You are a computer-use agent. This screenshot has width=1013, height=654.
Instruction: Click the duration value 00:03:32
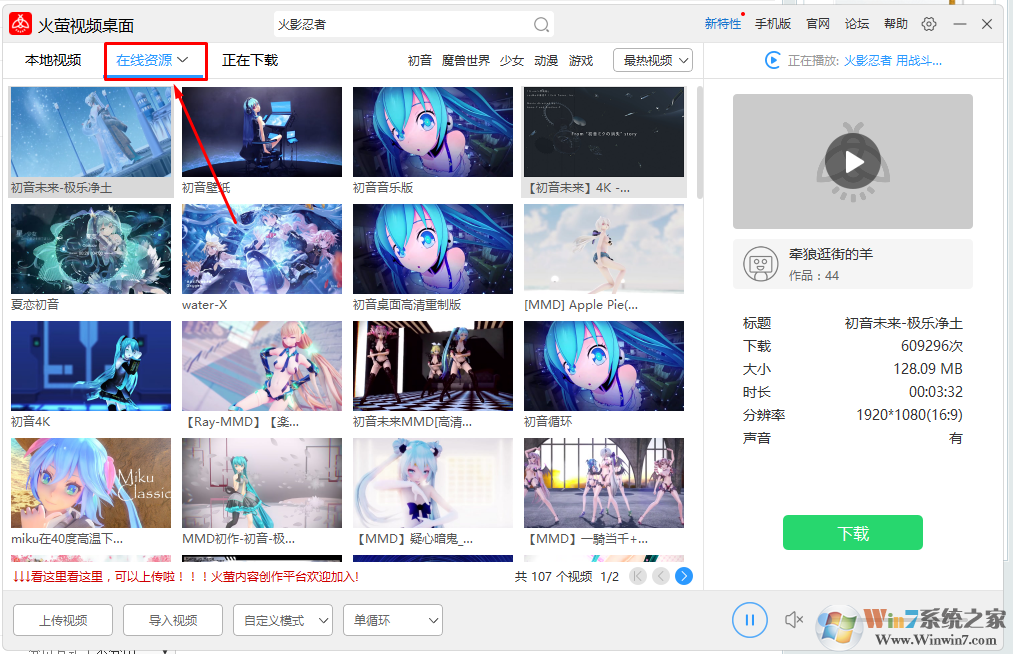pyautogui.click(x=935, y=392)
